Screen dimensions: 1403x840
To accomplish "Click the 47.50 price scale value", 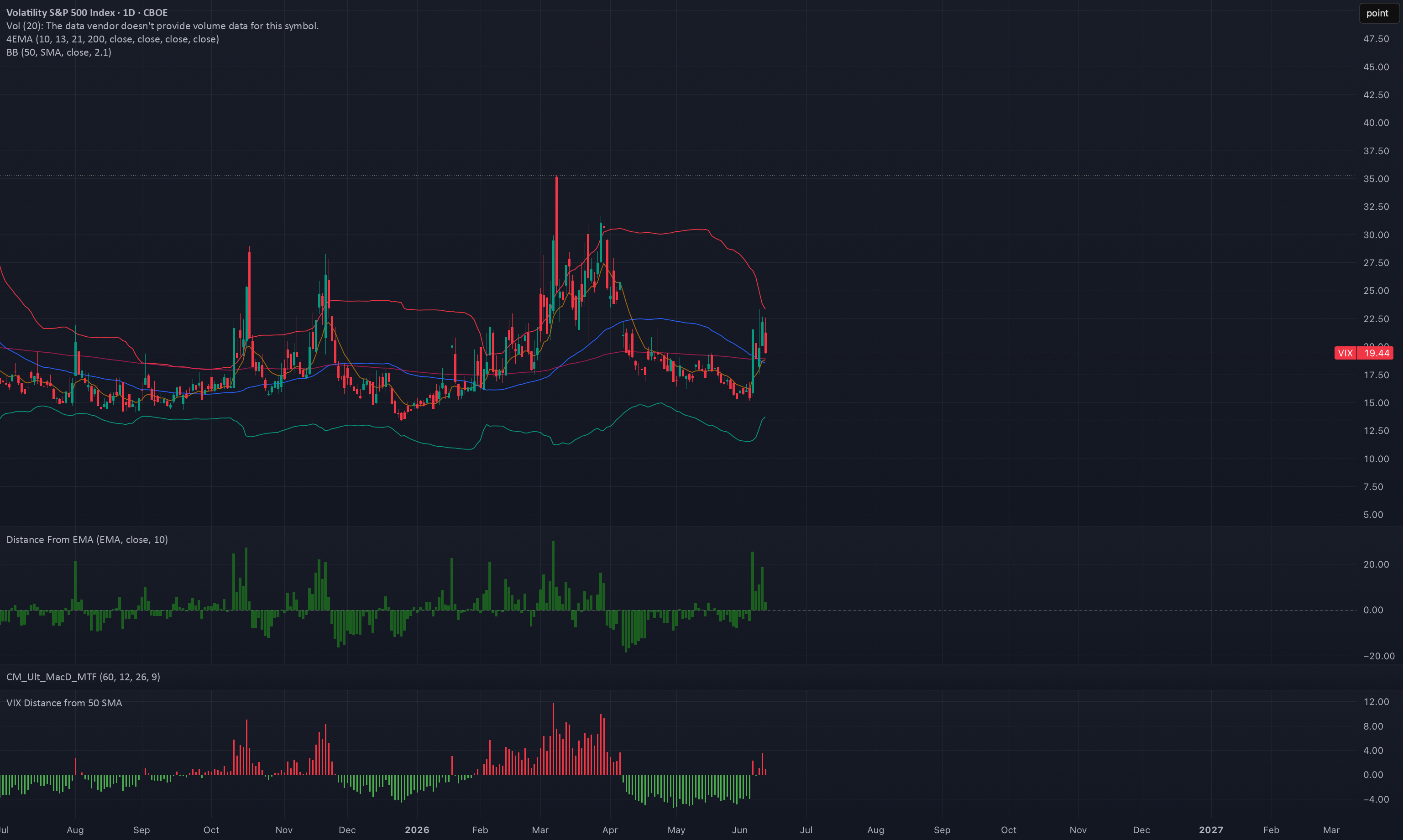I will pyautogui.click(x=1376, y=39).
